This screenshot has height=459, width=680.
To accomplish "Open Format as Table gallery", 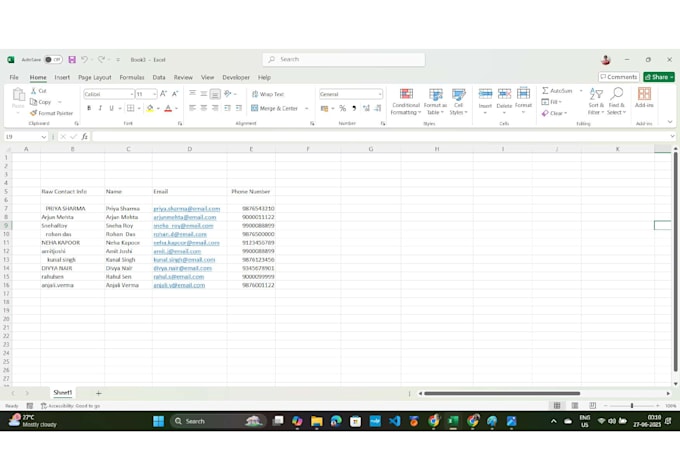I will [x=435, y=102].
